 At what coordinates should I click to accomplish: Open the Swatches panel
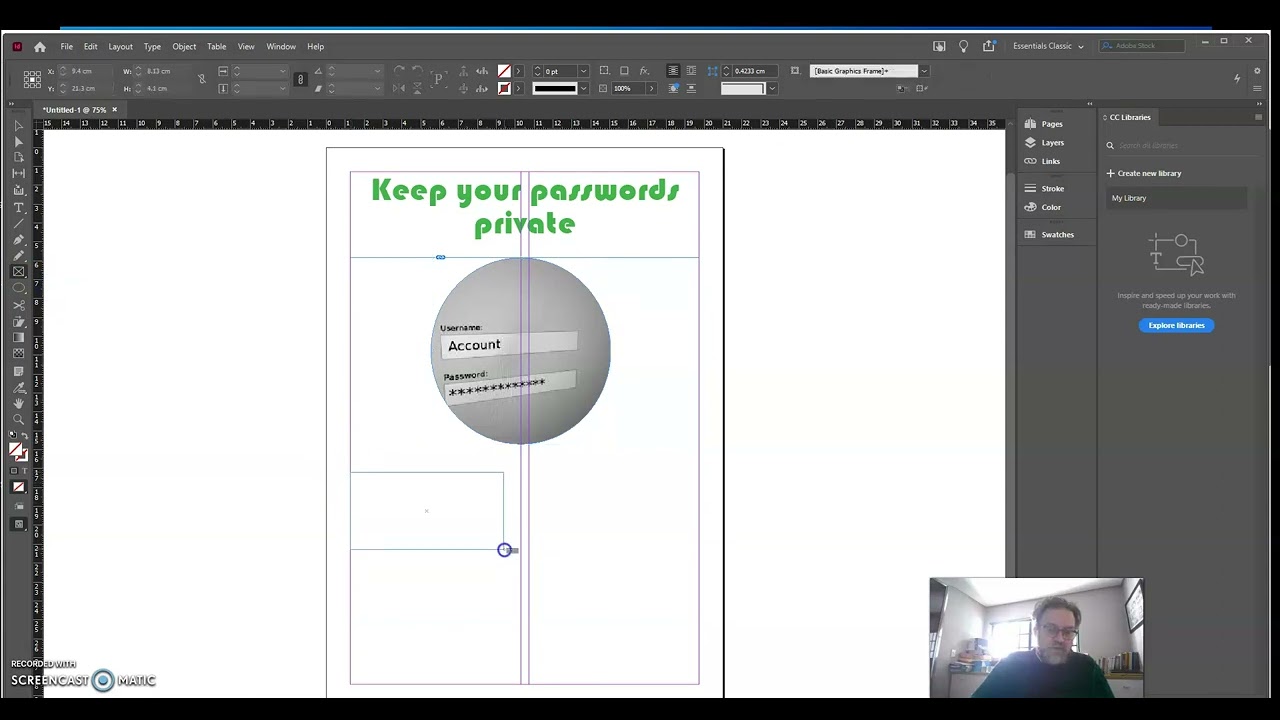[1049, 234]
